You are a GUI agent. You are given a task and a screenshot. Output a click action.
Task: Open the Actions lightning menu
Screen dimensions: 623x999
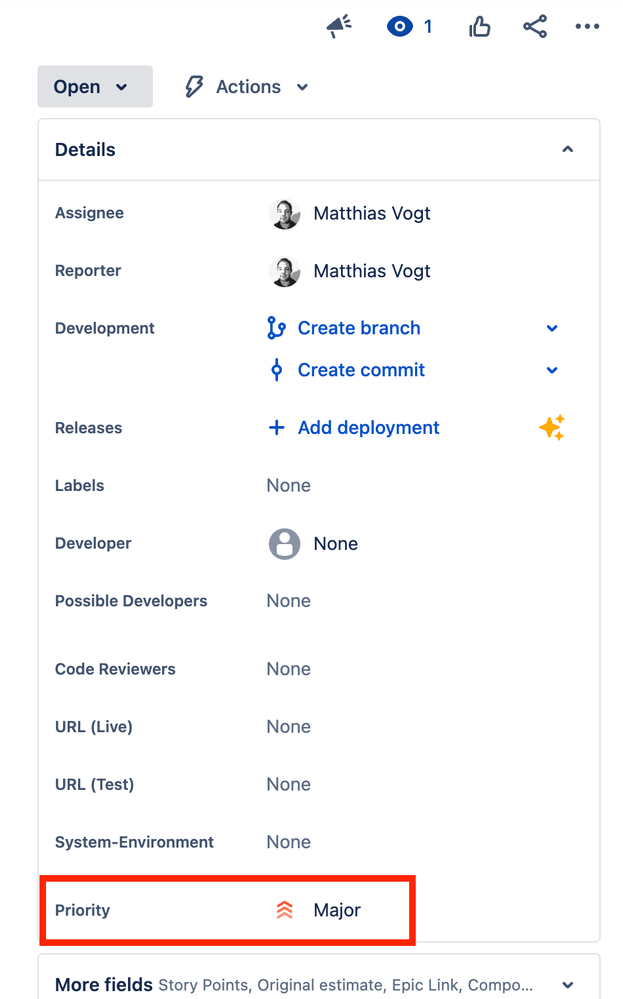pyautogui.click(x=247, y=87)
